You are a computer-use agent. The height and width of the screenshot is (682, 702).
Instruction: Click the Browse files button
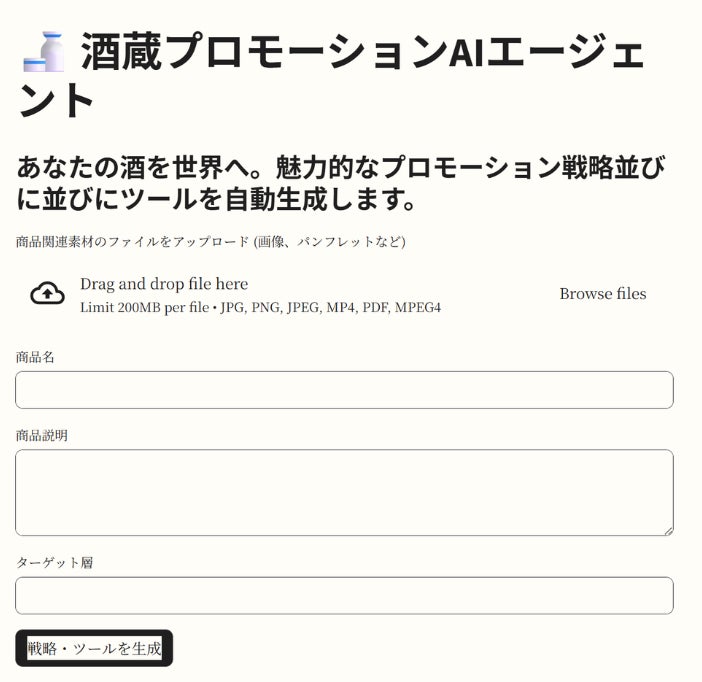point(603,294)
